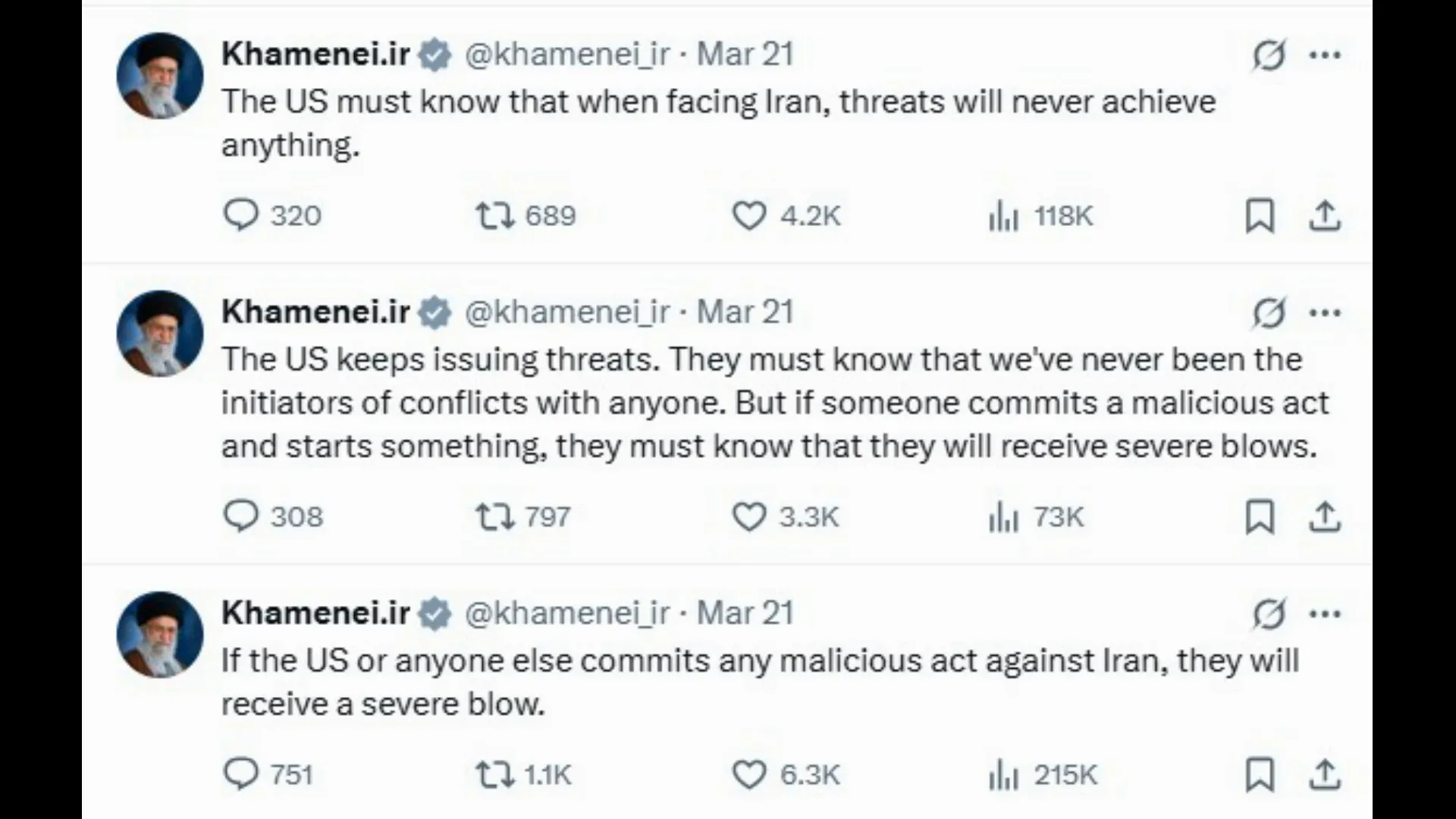Share the first tweet via the upload icon
This screenshot has width=1456, height=819.
coord(1325,215)
